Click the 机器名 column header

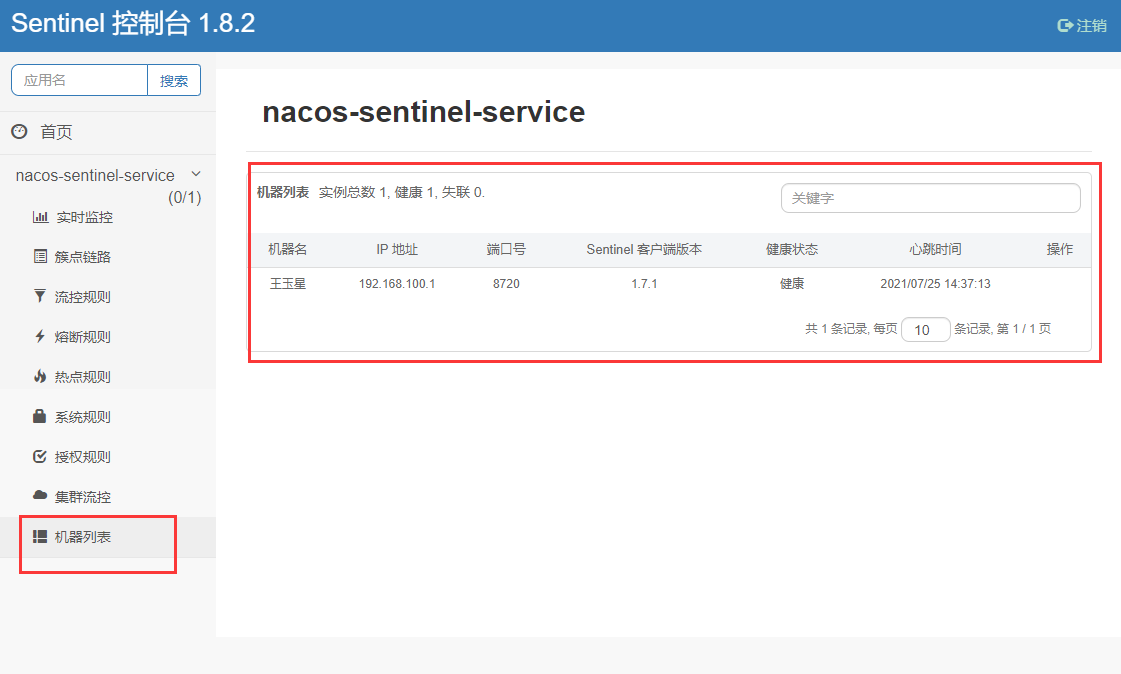(x=287, y=249)
